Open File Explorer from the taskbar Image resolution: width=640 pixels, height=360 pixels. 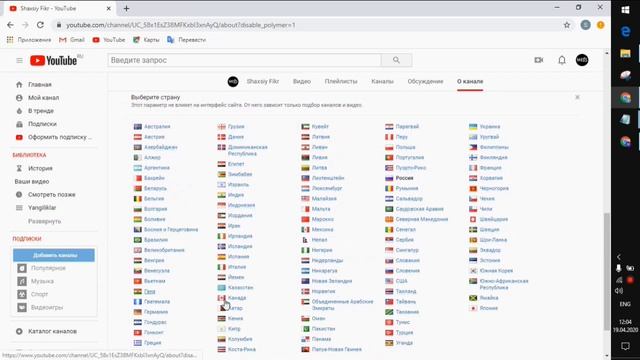point(625,53)
